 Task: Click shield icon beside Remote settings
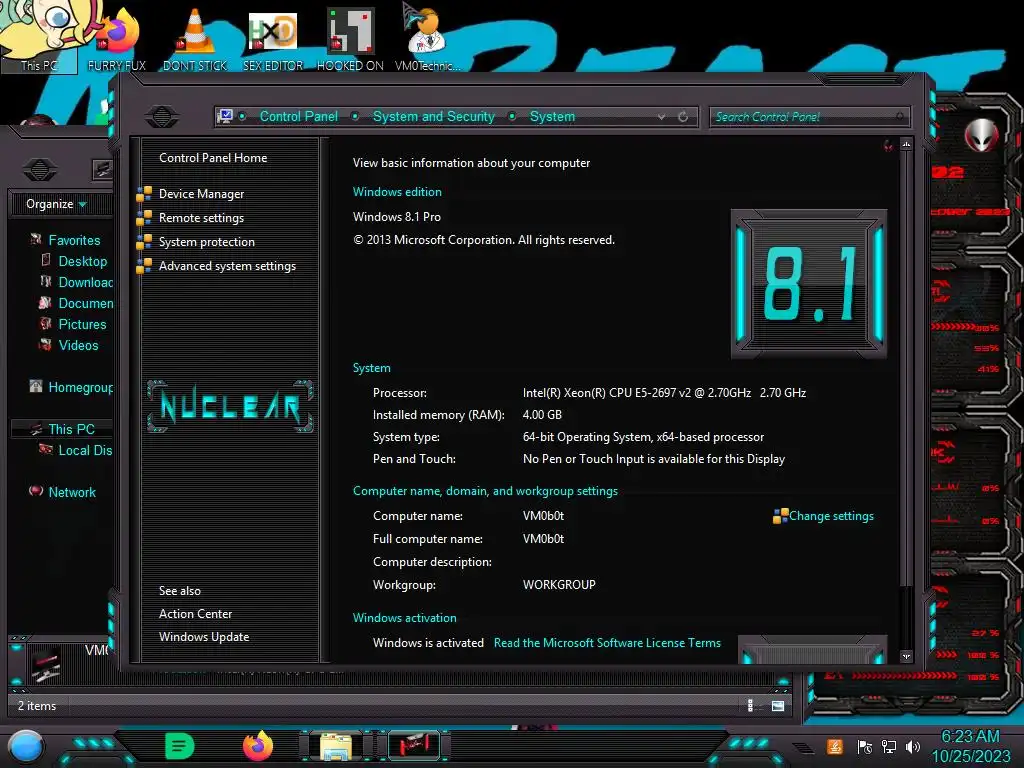pyautogui.click(x=144, y=217)
